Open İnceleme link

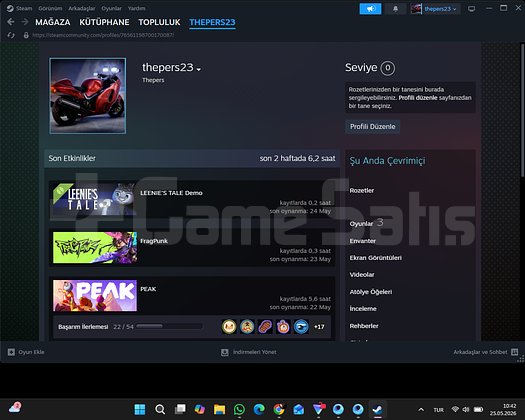point(363,309)
